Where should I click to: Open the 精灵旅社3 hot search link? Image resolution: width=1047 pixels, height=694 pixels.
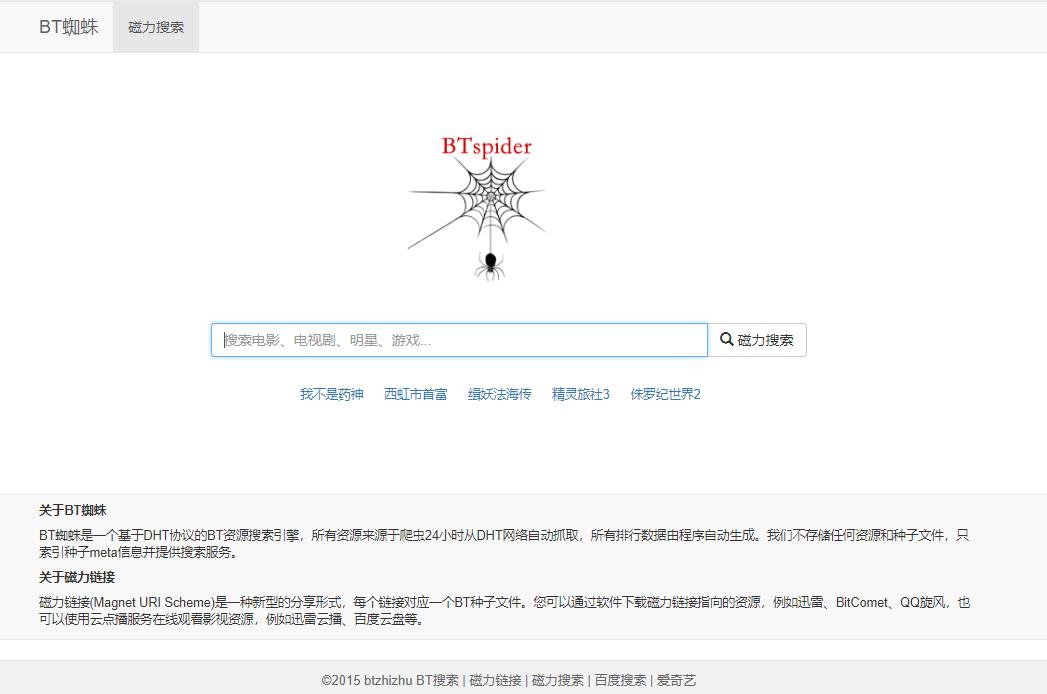pos(579,394)
